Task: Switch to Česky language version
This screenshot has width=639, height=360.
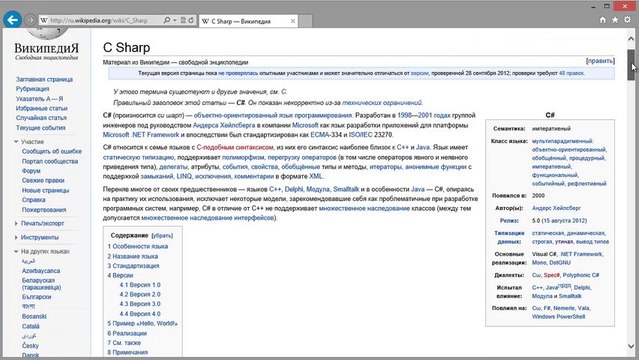Action: tap(31, 346)
